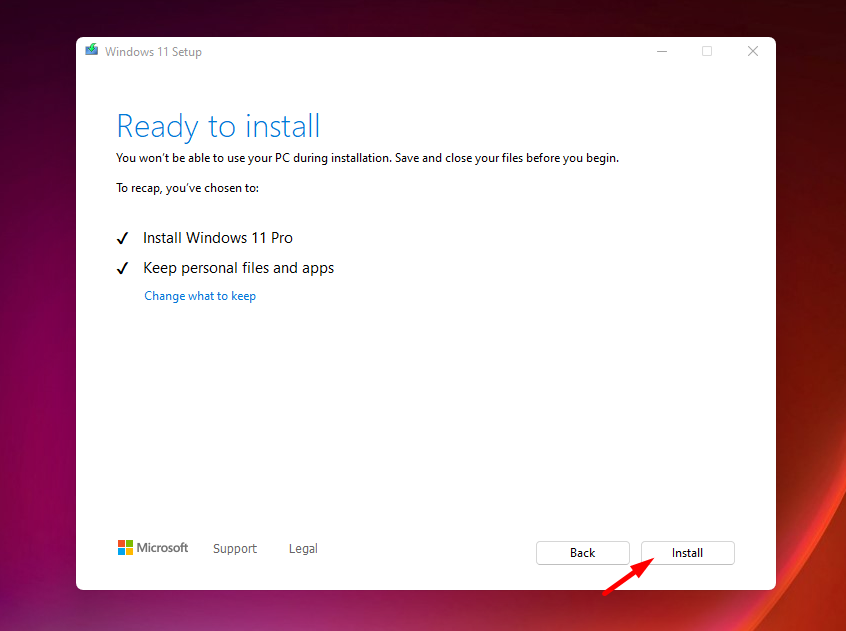Click the Microsoft logo
The width and height of the screenshot is (846, 631).
click(x=153, y=548)
